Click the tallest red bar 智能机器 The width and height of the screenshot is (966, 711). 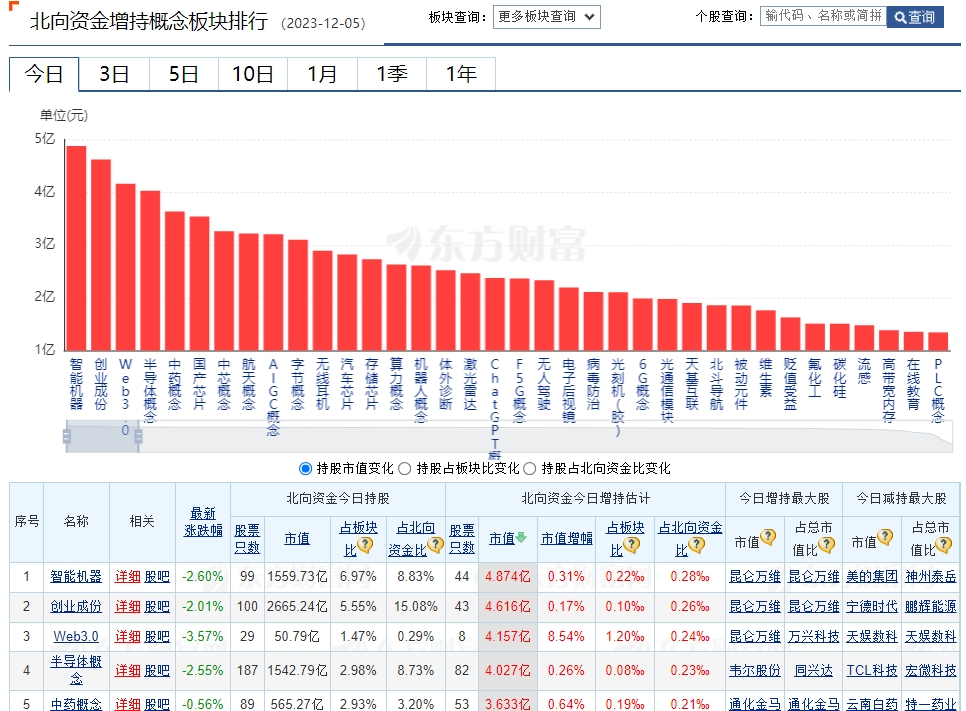point(76,248)
